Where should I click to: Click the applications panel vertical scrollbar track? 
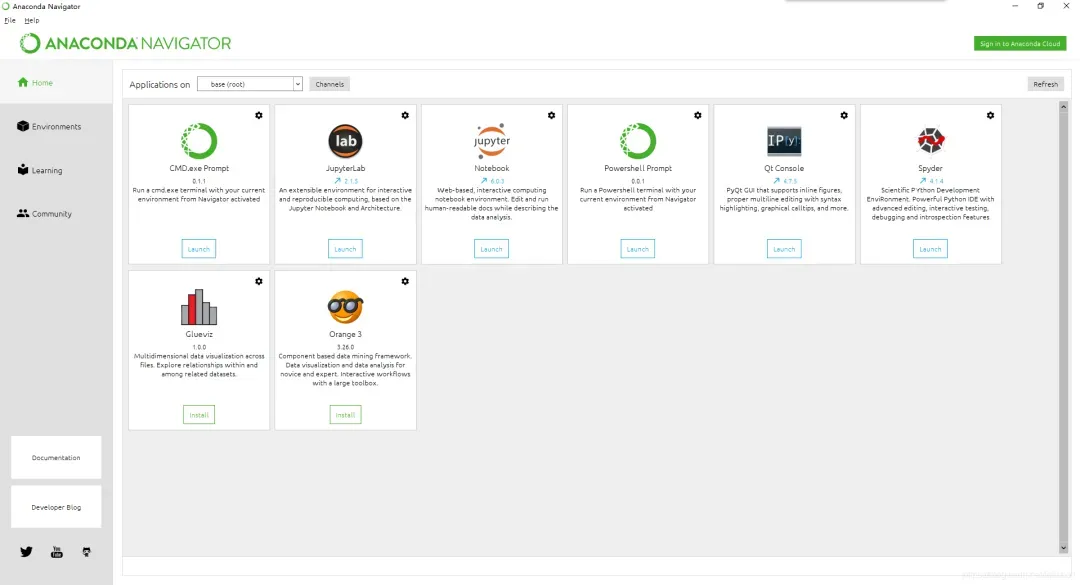coord(1063,327)
